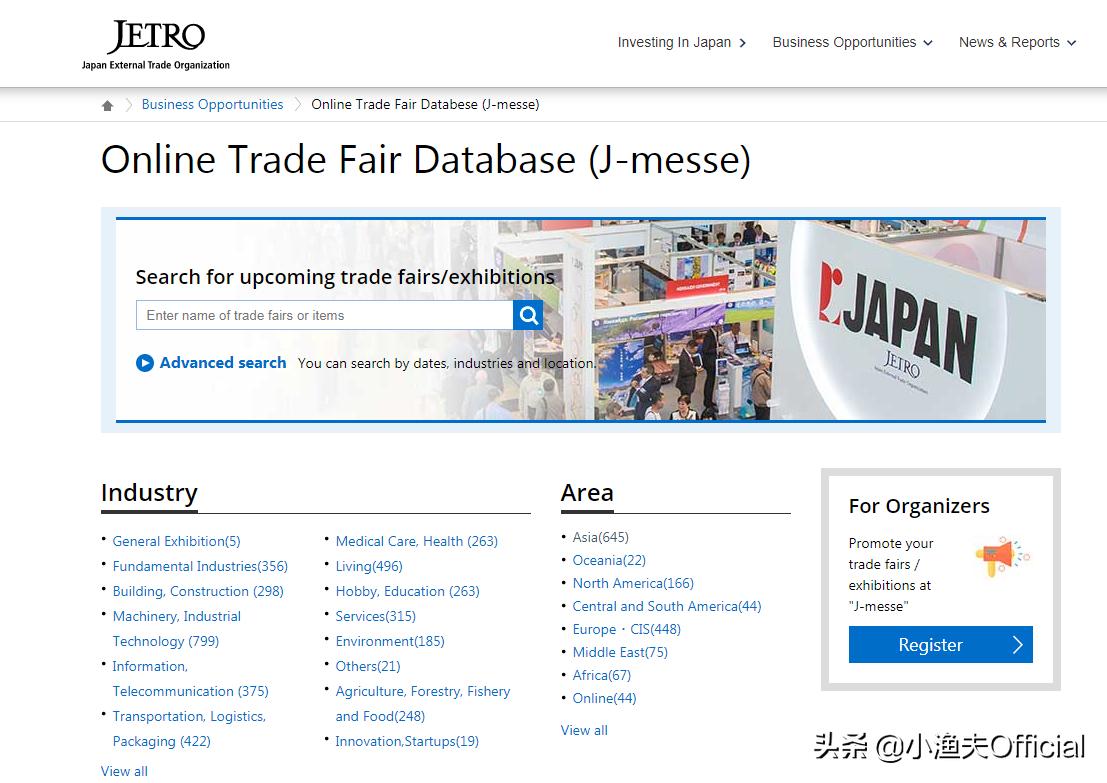This screenshot has height=783, width=1107.
Task: Click the home icon in breadcrumb
Action: [108, 105]
